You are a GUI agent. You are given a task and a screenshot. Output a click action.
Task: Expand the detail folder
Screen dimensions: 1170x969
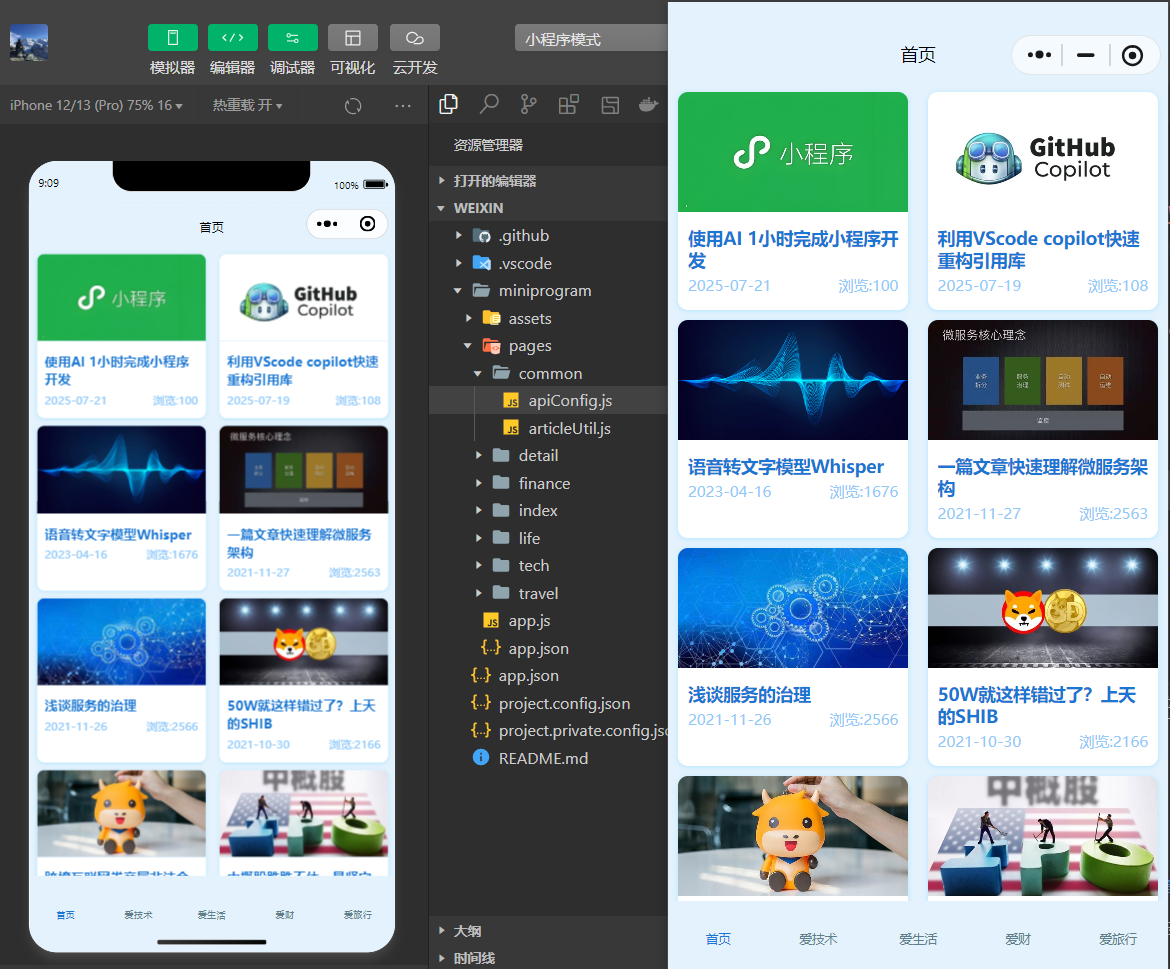pos(538,456)
